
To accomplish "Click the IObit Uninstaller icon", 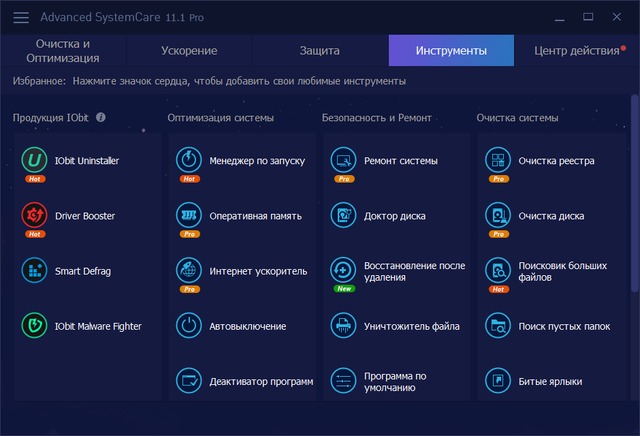I will [x=34, y=160].
